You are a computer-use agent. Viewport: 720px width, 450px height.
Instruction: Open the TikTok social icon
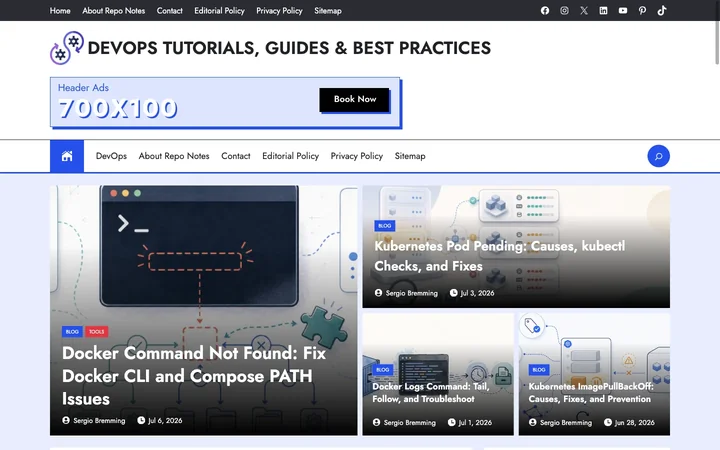click(662, 11)
